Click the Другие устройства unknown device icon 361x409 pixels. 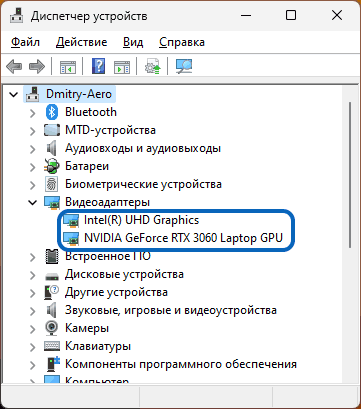pos(52,292)
